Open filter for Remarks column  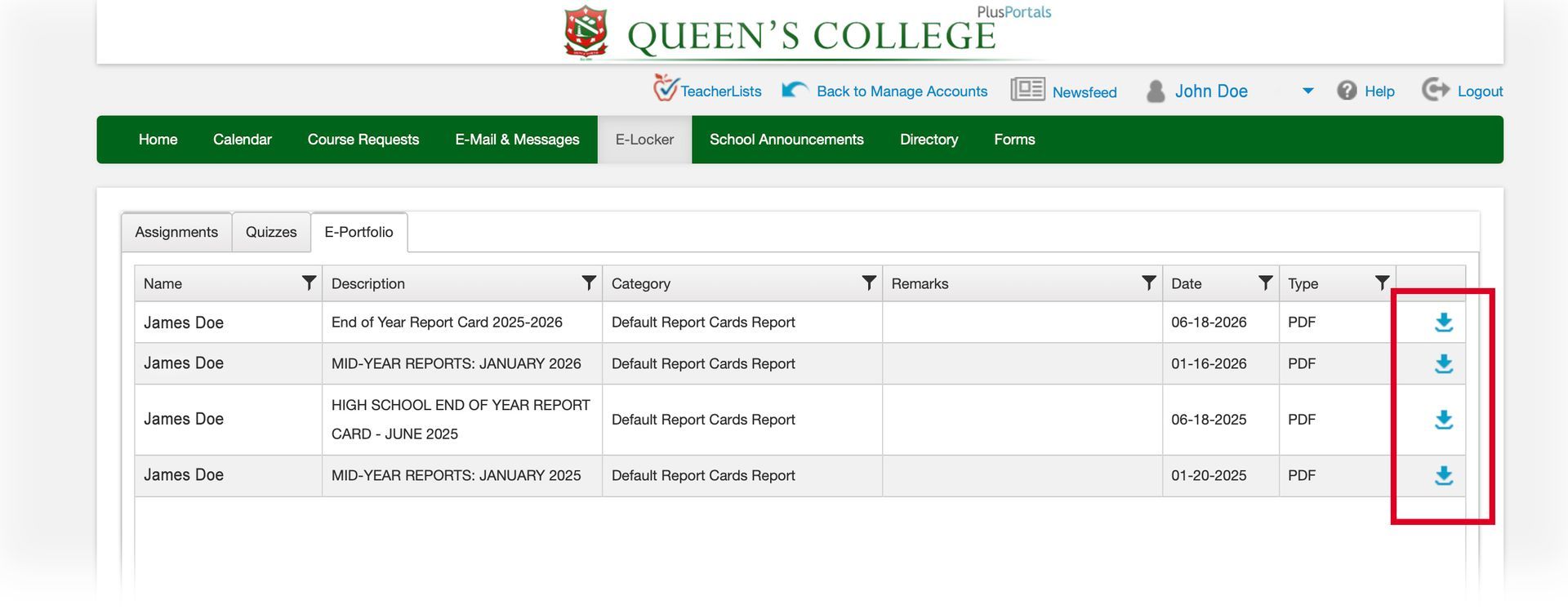(x=1148, y=283)
